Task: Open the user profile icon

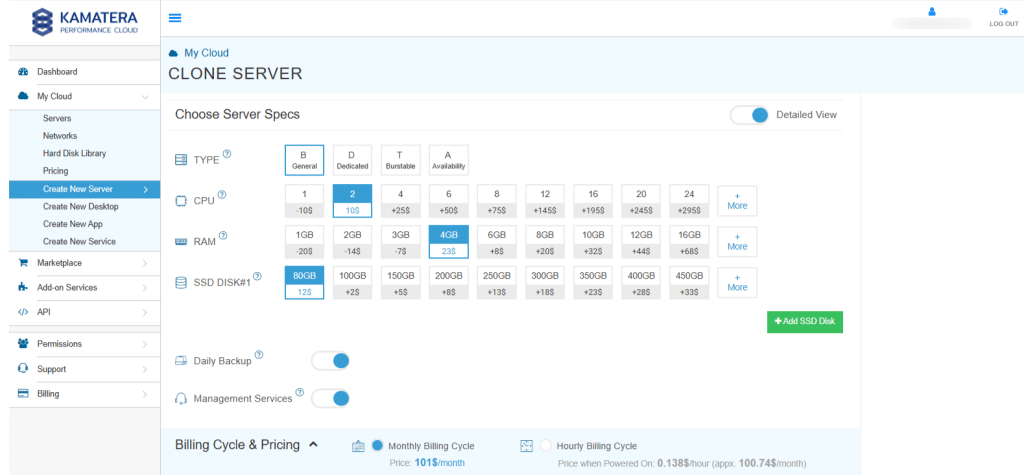Action: point(932,12)
